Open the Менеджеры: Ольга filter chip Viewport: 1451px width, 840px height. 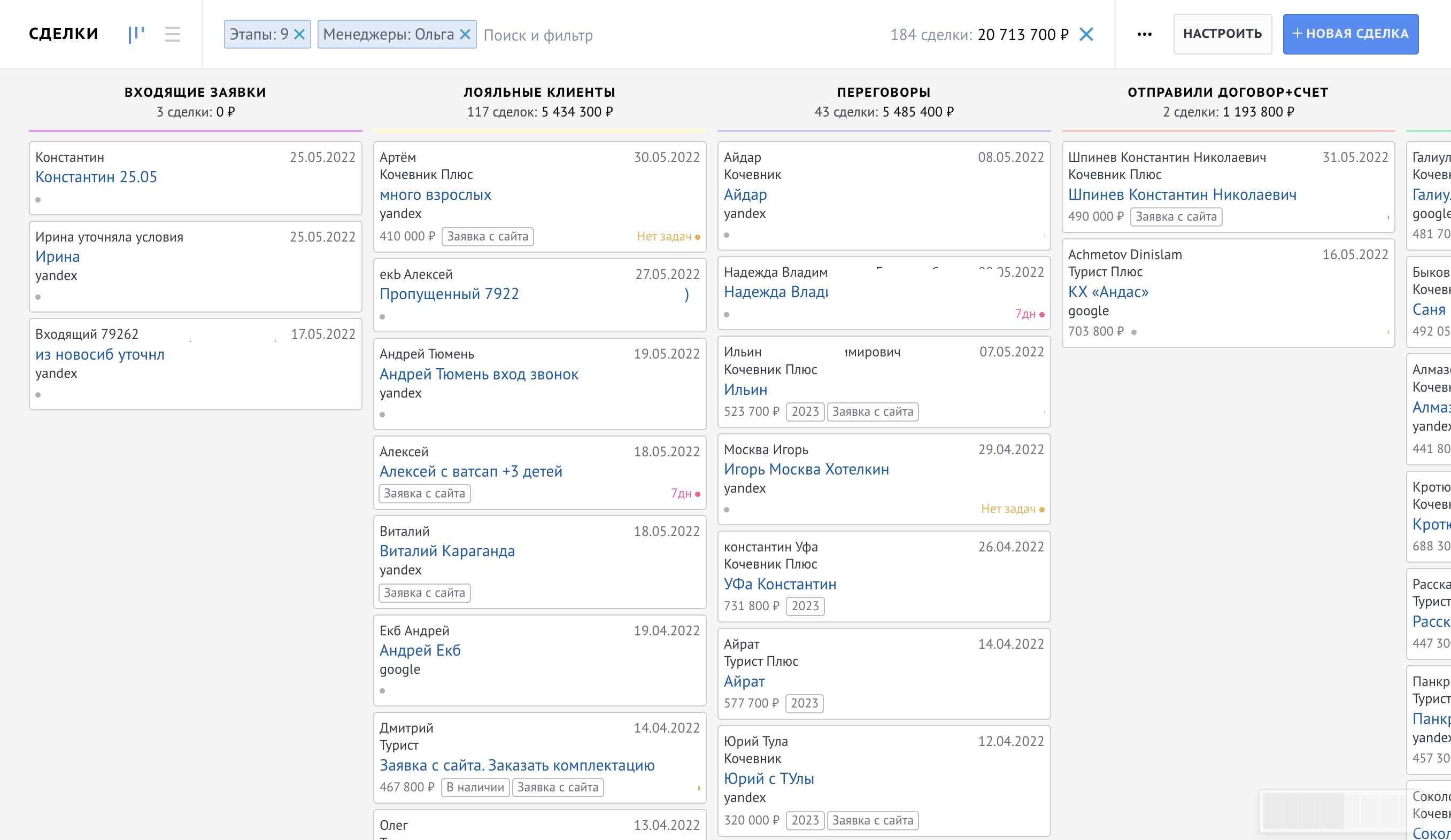(x=389, y=35)
